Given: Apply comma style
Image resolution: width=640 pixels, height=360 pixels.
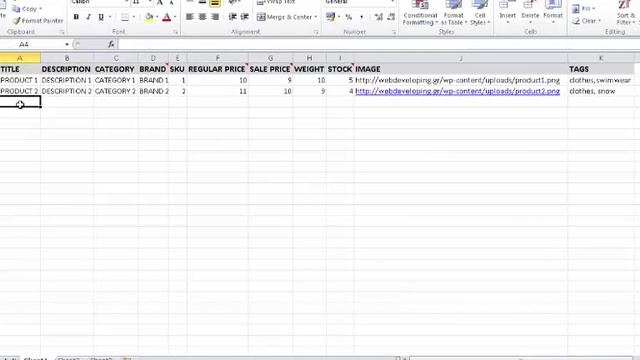Looking at the screenshot, I should (x=361, y=17).
